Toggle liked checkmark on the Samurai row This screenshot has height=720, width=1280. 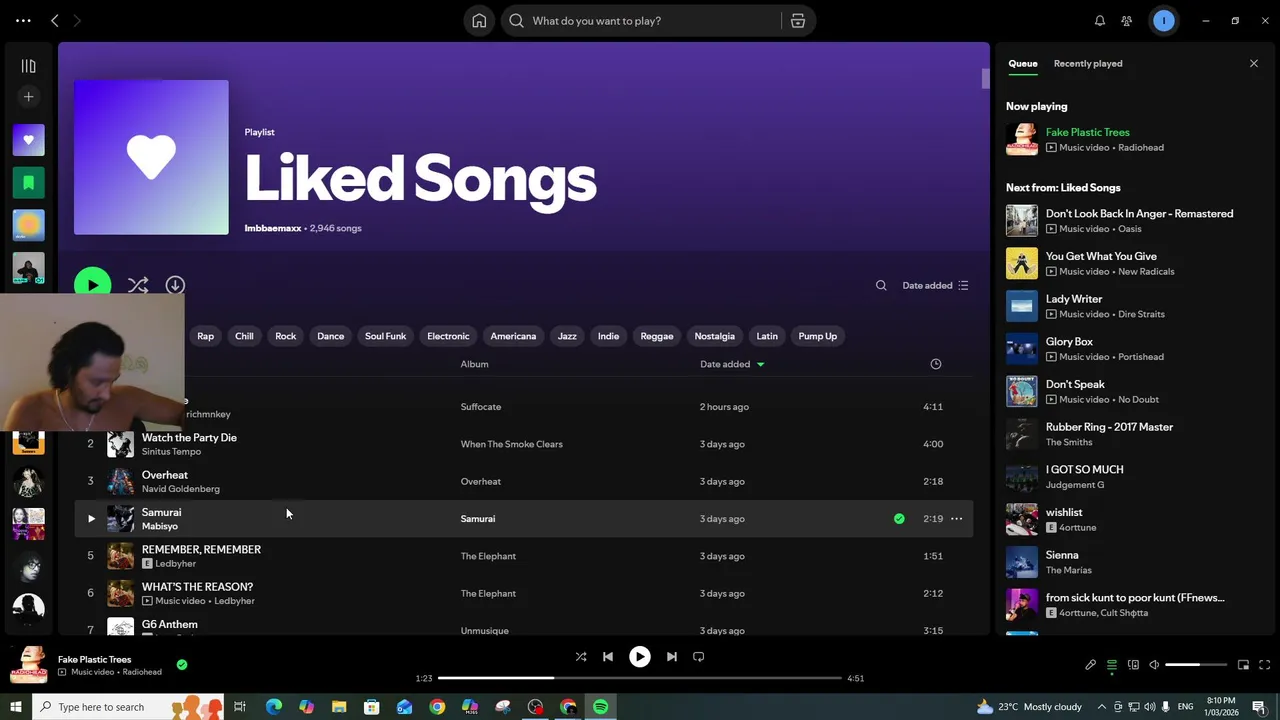tap(899, 519)
